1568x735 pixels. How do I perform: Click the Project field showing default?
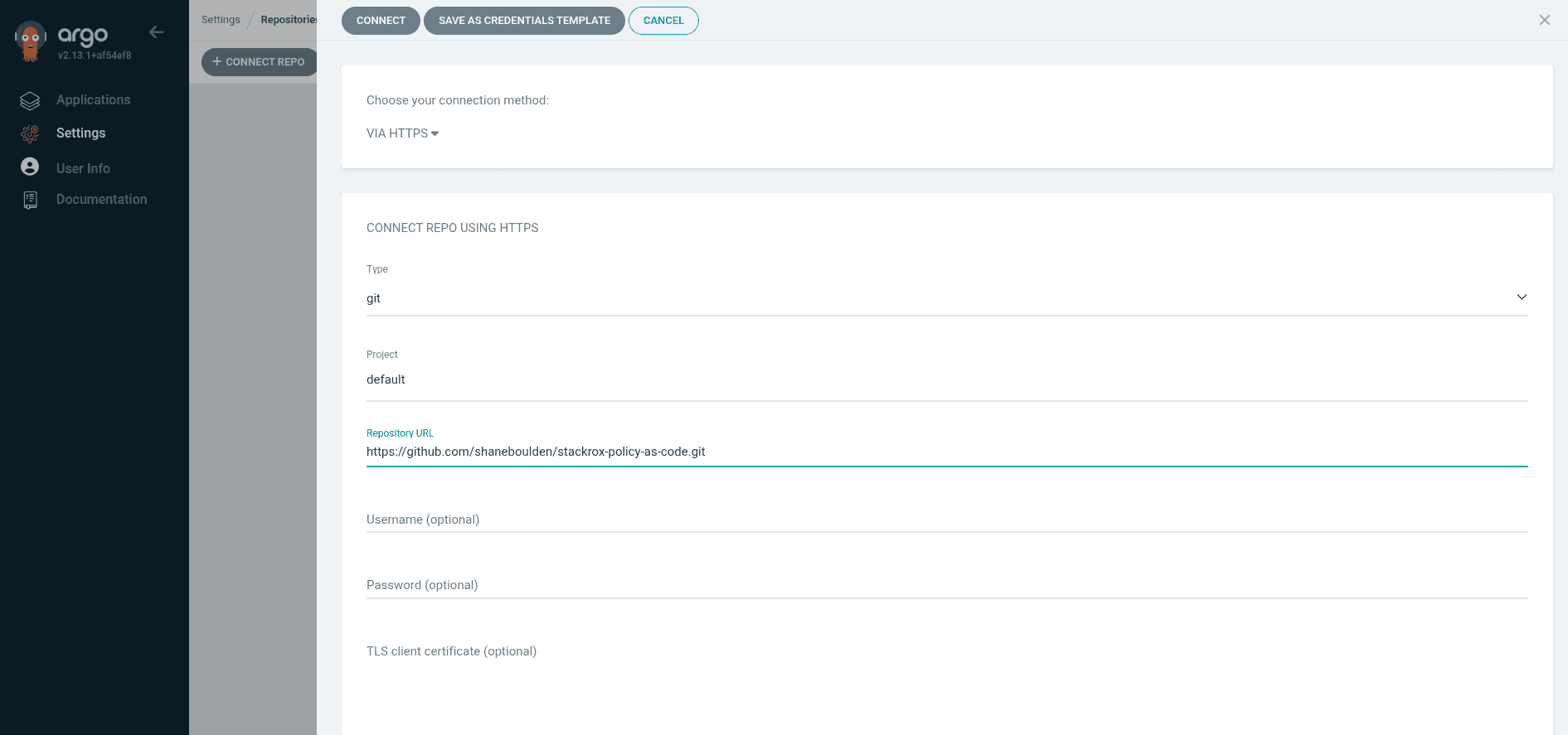point(947,380)
